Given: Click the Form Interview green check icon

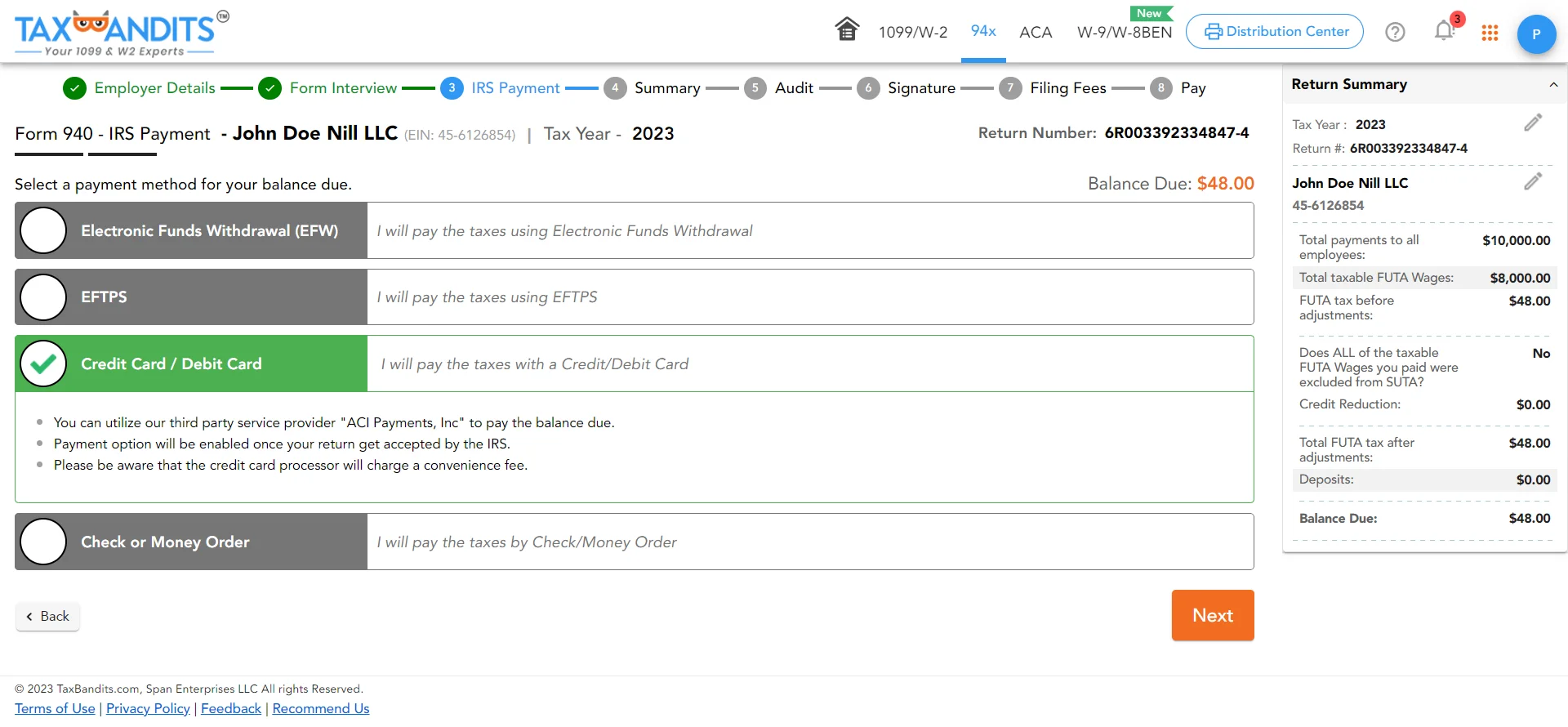Looking at the screenshot, I should (x=269, y=88).
